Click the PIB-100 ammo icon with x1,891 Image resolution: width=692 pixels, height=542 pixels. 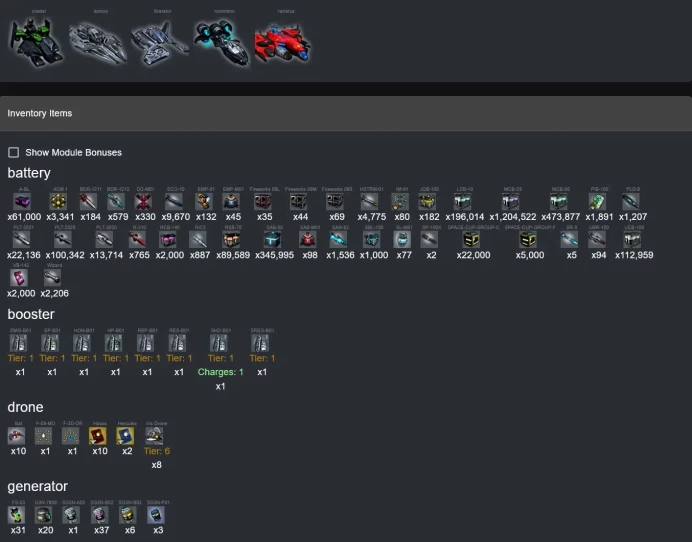[x=597, y=202]
